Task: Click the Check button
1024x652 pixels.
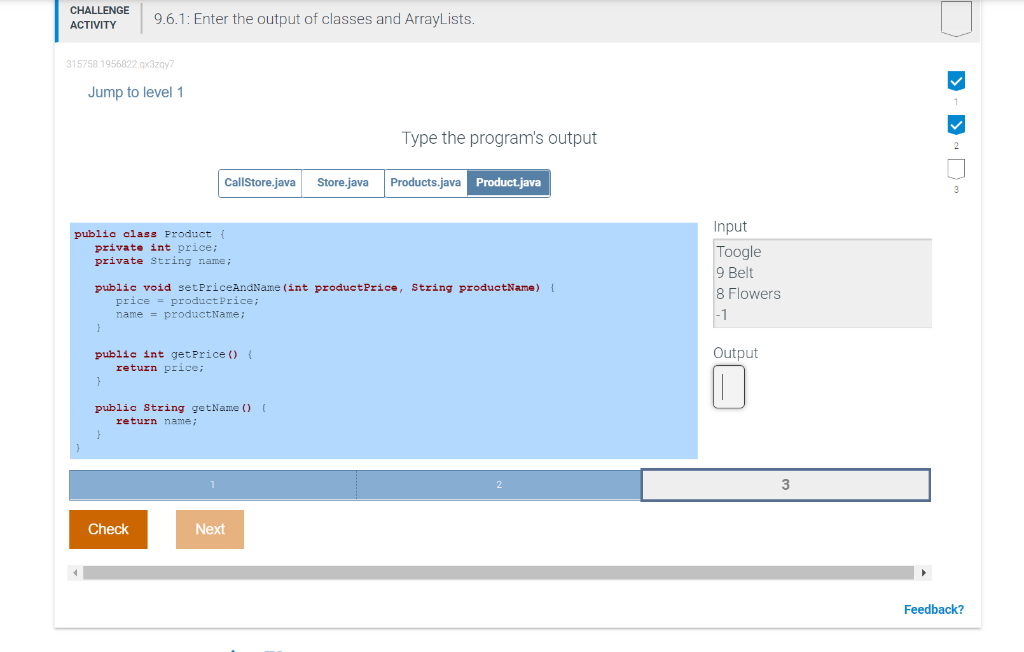Action: pos(107,529)
